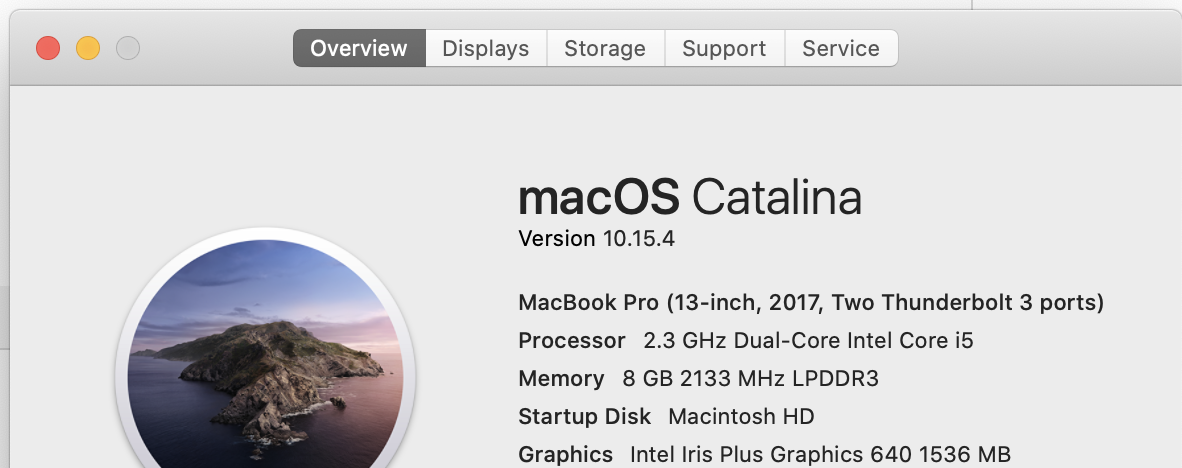Viewport: 1182px width, 468px height.
Task: Click the macOS Catalina heading
Action: 690,197
